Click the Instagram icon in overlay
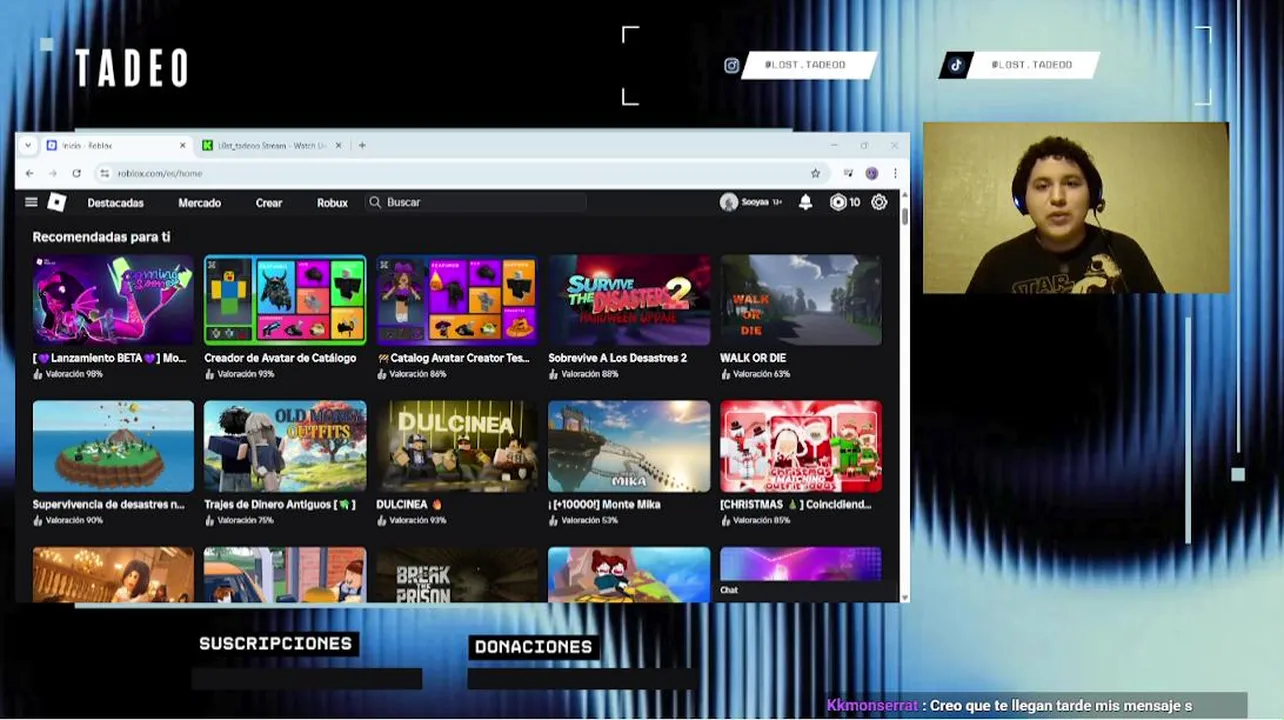The image size is (1284, 720). (732, 65)
